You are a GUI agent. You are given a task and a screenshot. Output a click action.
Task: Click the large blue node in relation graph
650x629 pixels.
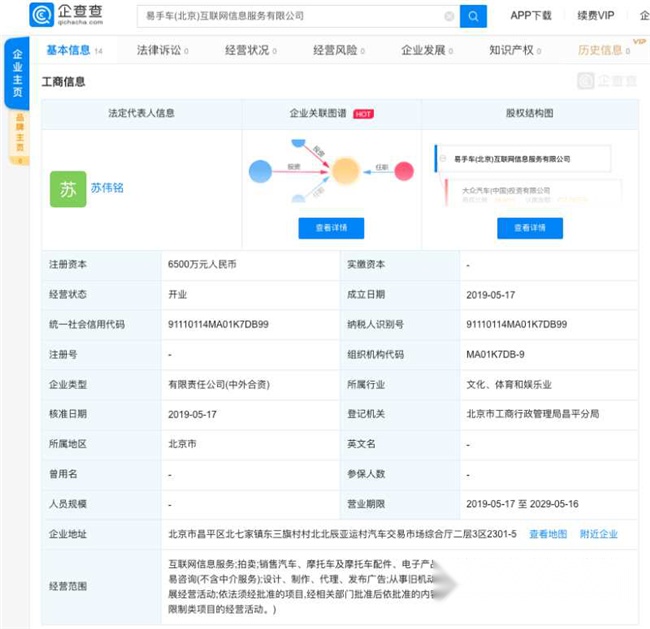pyautogui.click(x=260, y=171)
